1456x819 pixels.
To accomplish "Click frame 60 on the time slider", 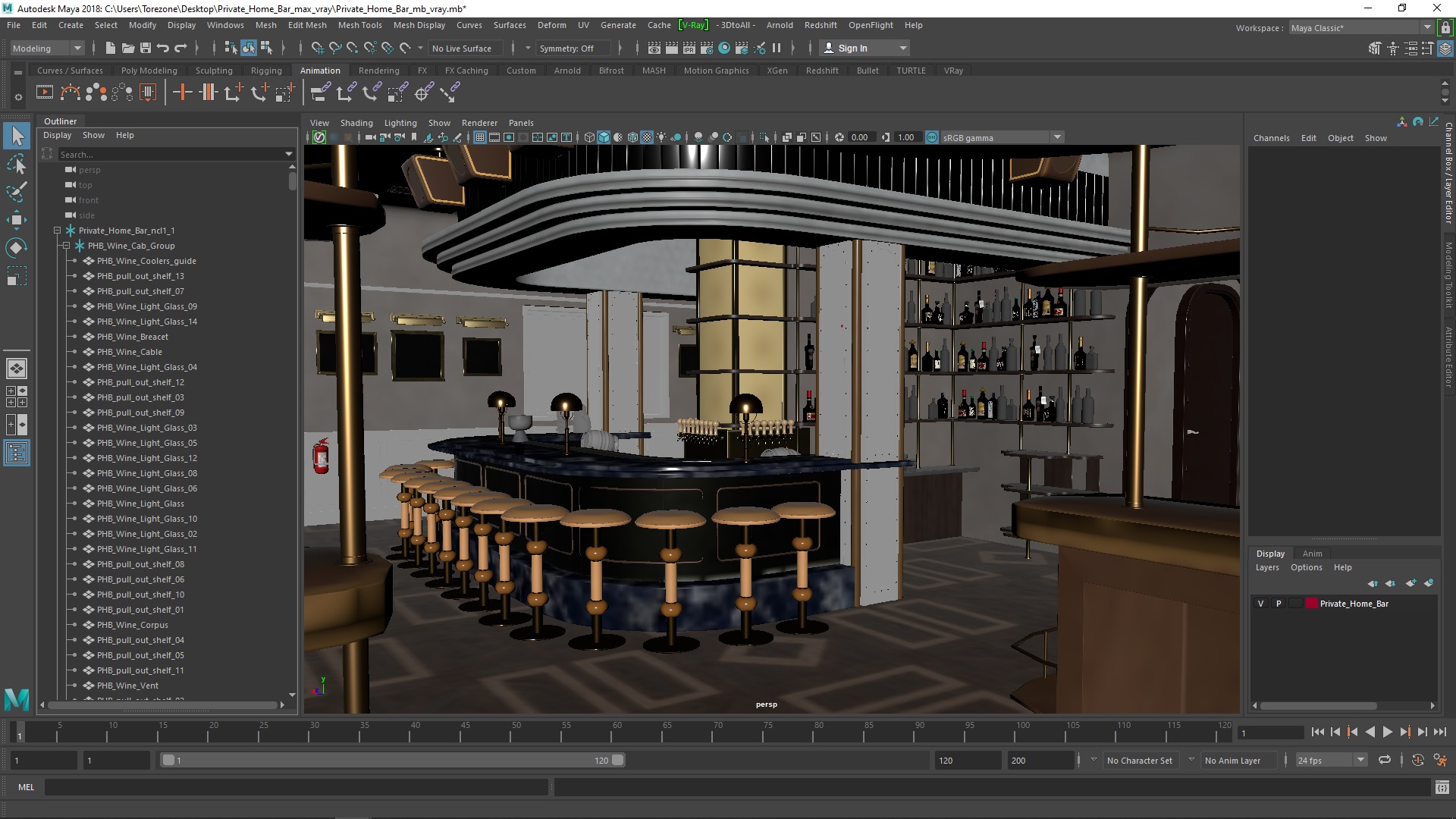I will [x=617, y=732].
